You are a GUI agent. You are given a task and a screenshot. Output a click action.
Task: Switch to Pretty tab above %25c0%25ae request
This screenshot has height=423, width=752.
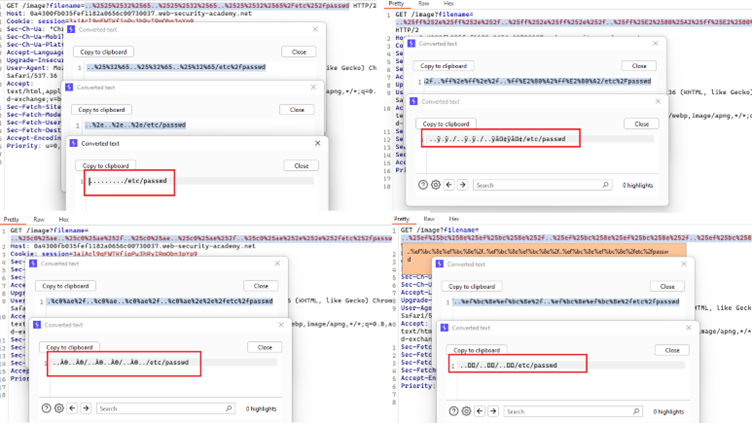tap(12, 219)
